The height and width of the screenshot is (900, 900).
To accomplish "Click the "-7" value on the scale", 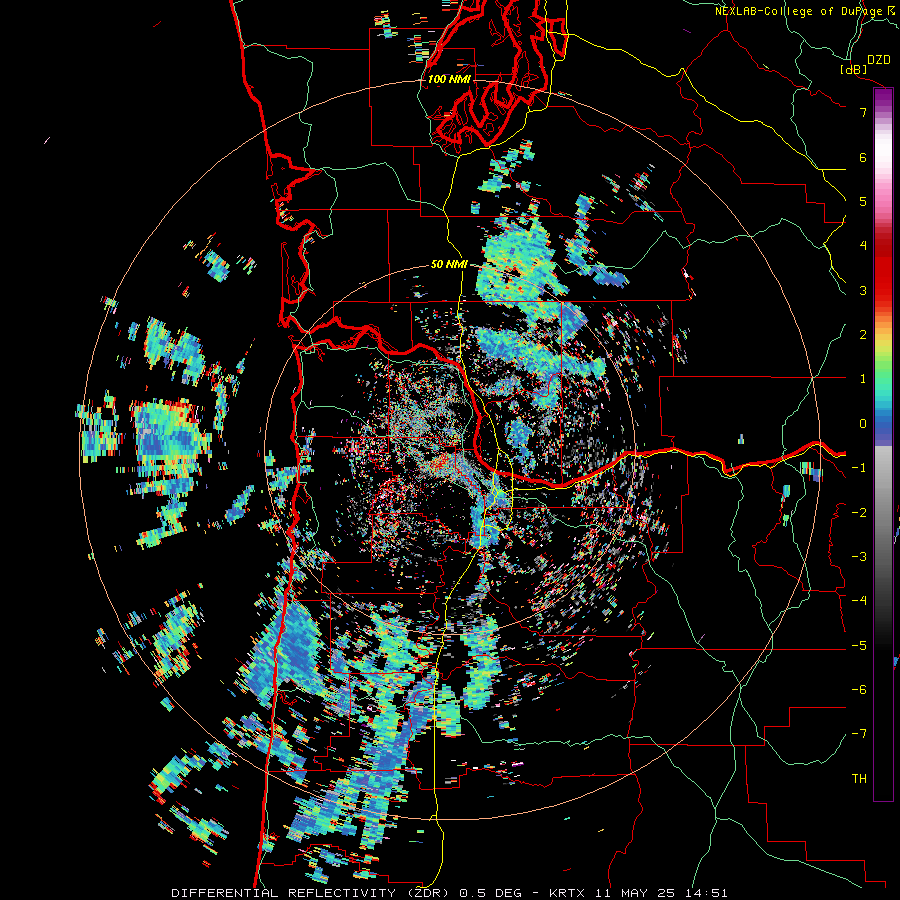I will point(859,734).
